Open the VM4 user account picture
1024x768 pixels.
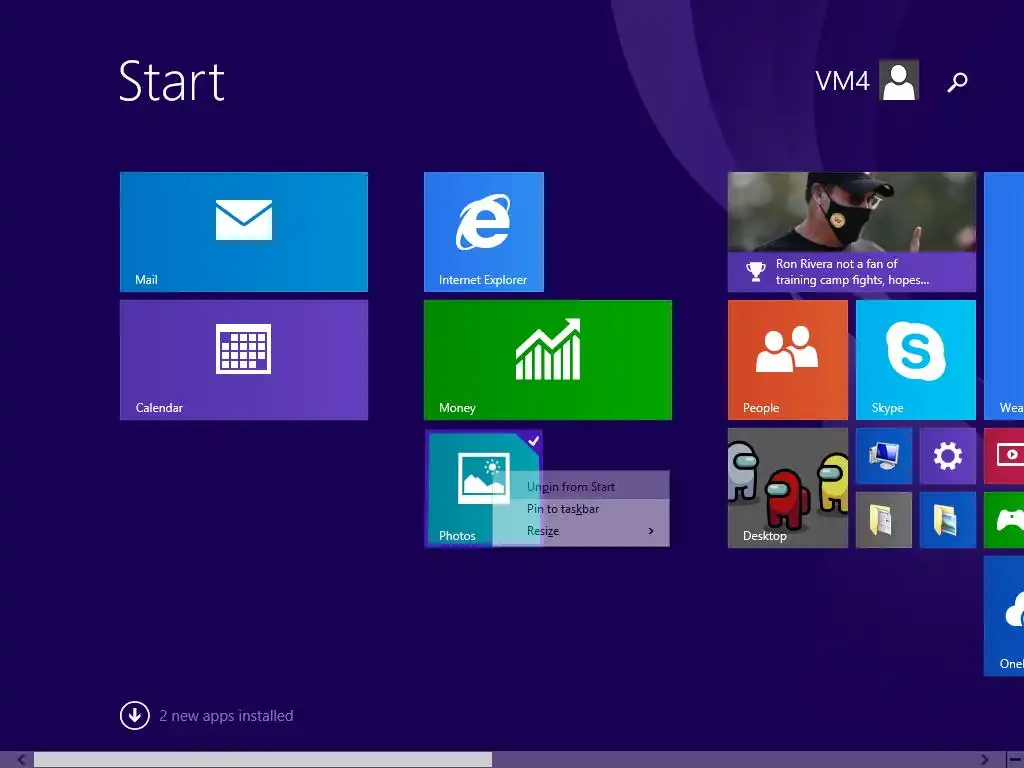point(899,80)
